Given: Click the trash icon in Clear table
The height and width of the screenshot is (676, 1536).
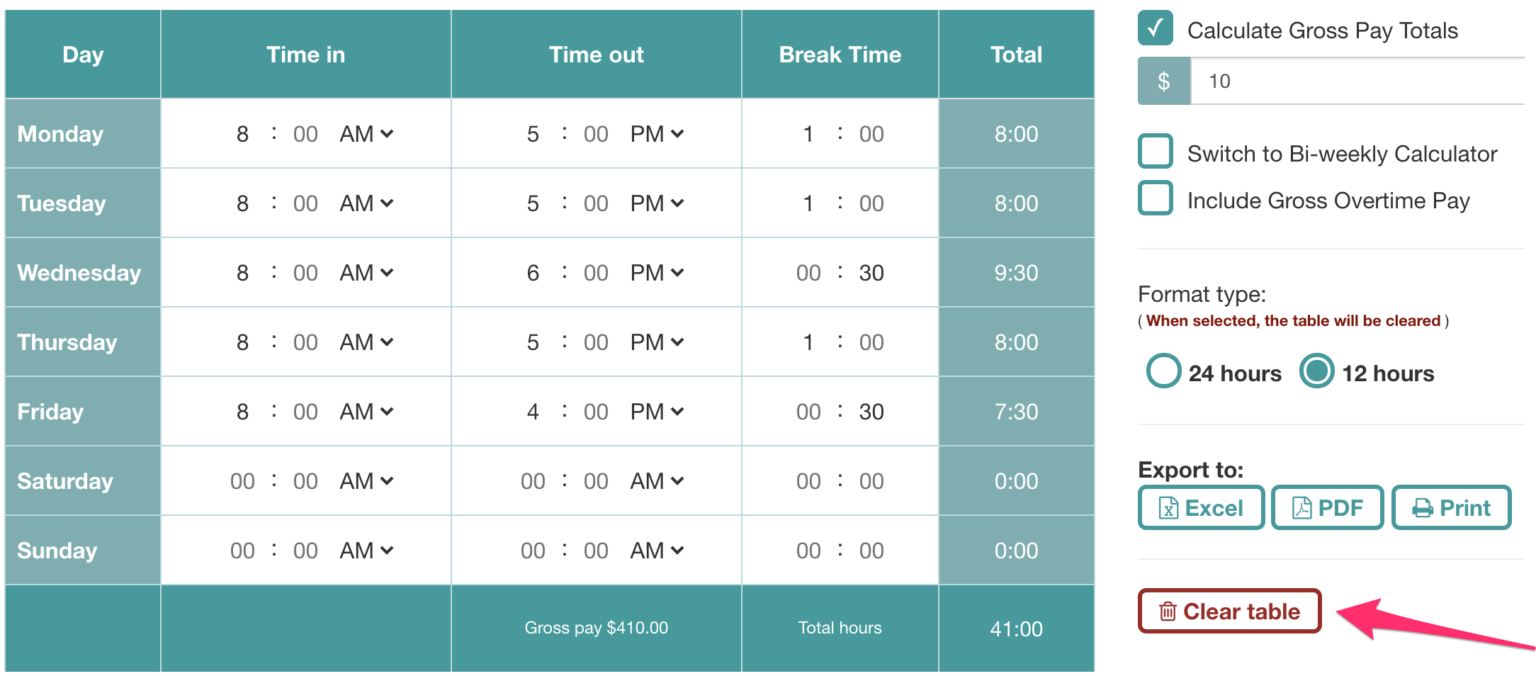Looking at the screenshot, I should click(x=1167, y=612).
